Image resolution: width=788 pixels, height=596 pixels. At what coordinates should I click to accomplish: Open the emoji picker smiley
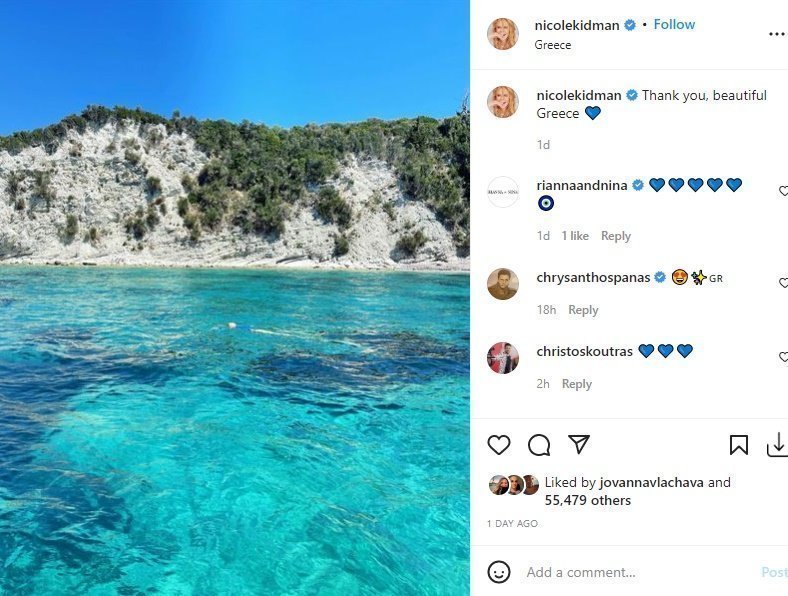[x=499, y=572]
